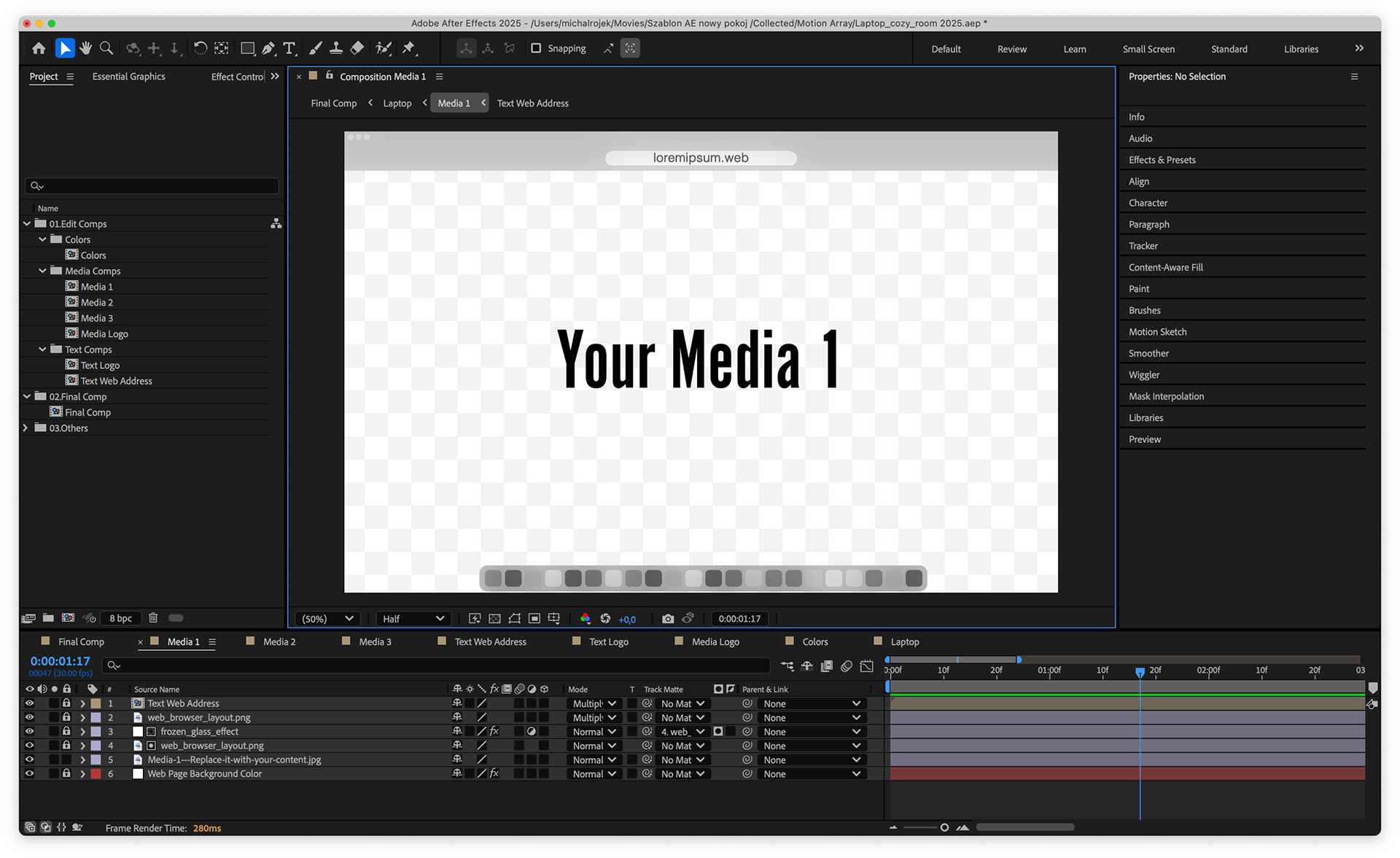Click the Home icon in toolbar
The width and height of the screenshot is (1400, 858).
[39, 48]
